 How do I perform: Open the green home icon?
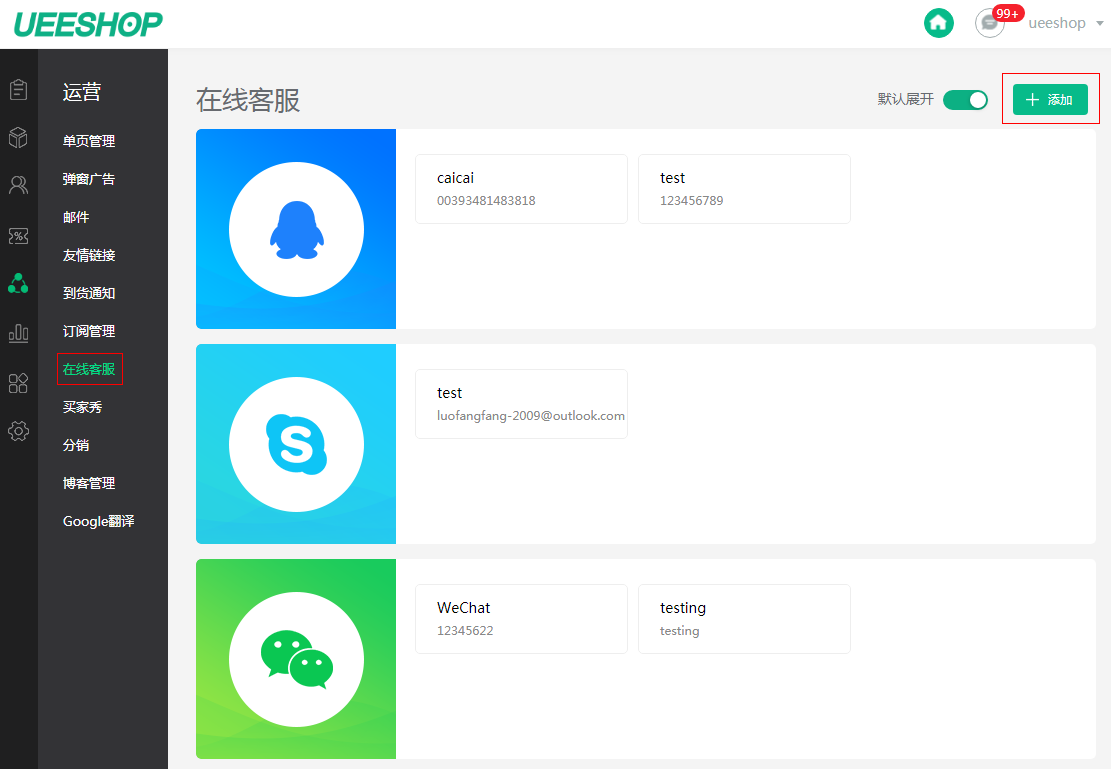click(938, 23)
